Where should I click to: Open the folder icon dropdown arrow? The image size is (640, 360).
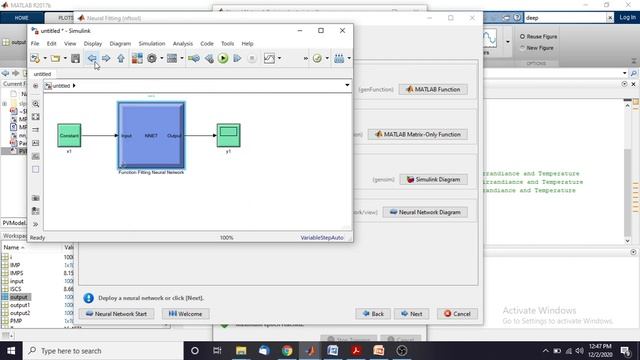[x=65, y=58]
